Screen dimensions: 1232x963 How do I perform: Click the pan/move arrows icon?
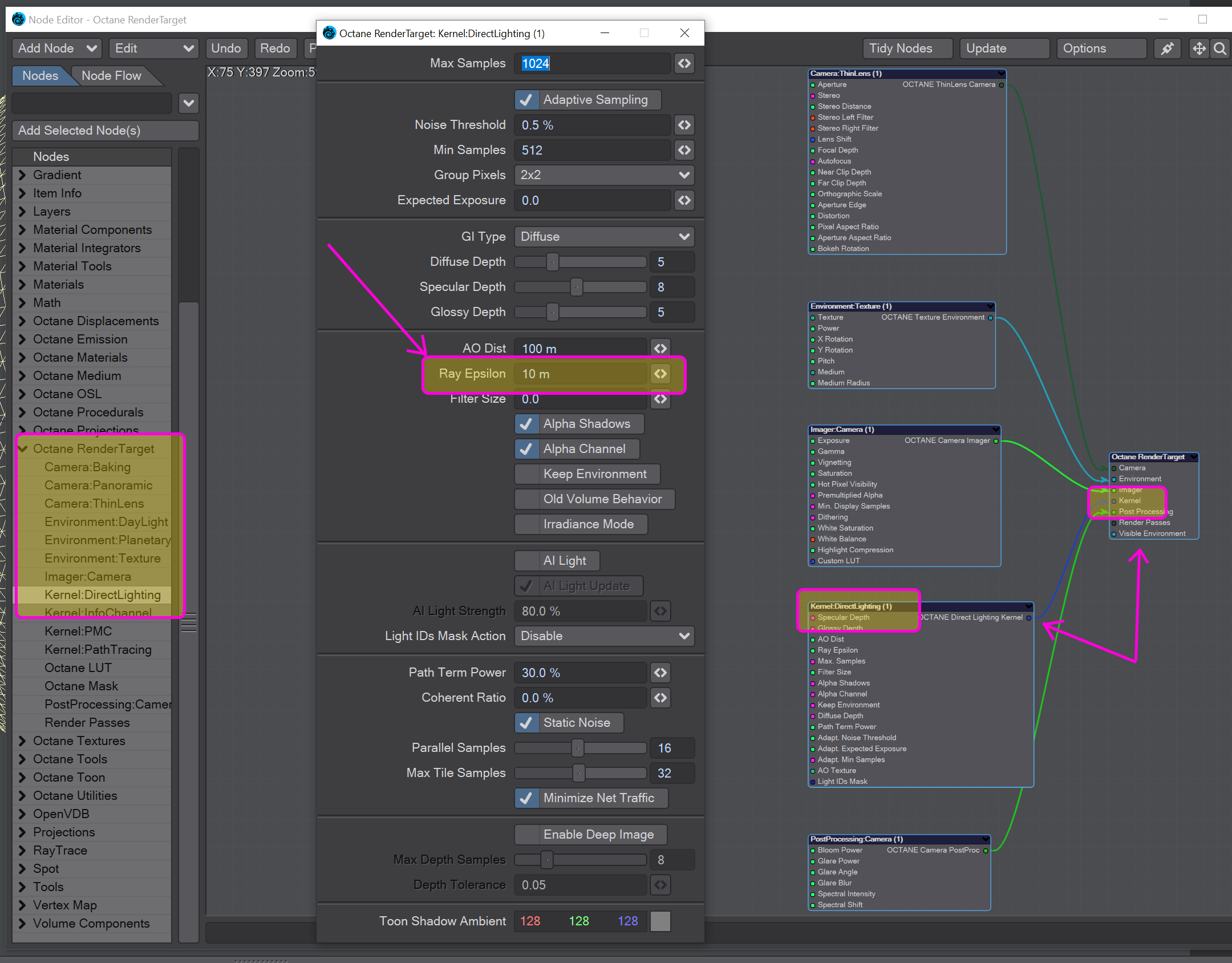tap(1199, 48)
